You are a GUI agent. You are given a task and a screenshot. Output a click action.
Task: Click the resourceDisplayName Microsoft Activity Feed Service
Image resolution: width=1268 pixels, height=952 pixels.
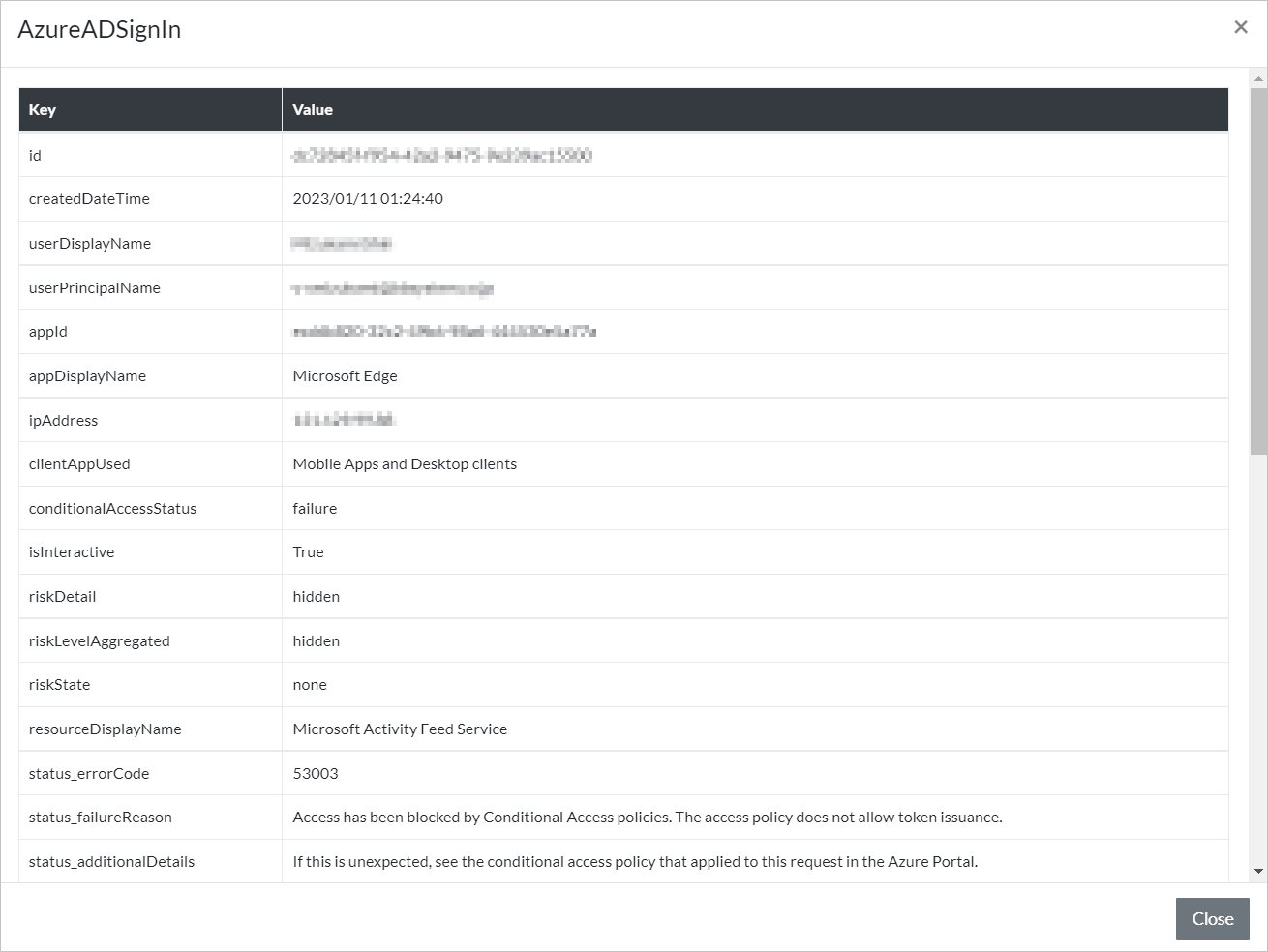pos(400,729)
